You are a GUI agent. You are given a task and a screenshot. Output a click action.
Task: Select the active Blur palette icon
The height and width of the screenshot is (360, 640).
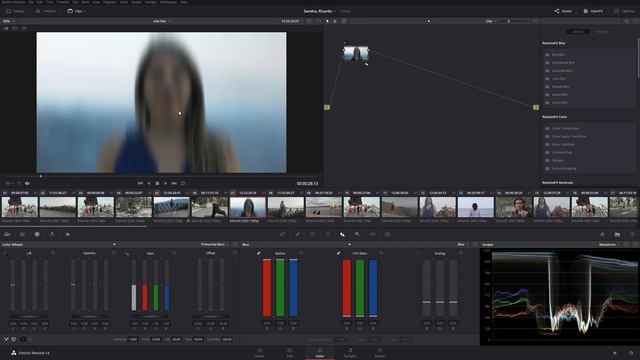342,235
